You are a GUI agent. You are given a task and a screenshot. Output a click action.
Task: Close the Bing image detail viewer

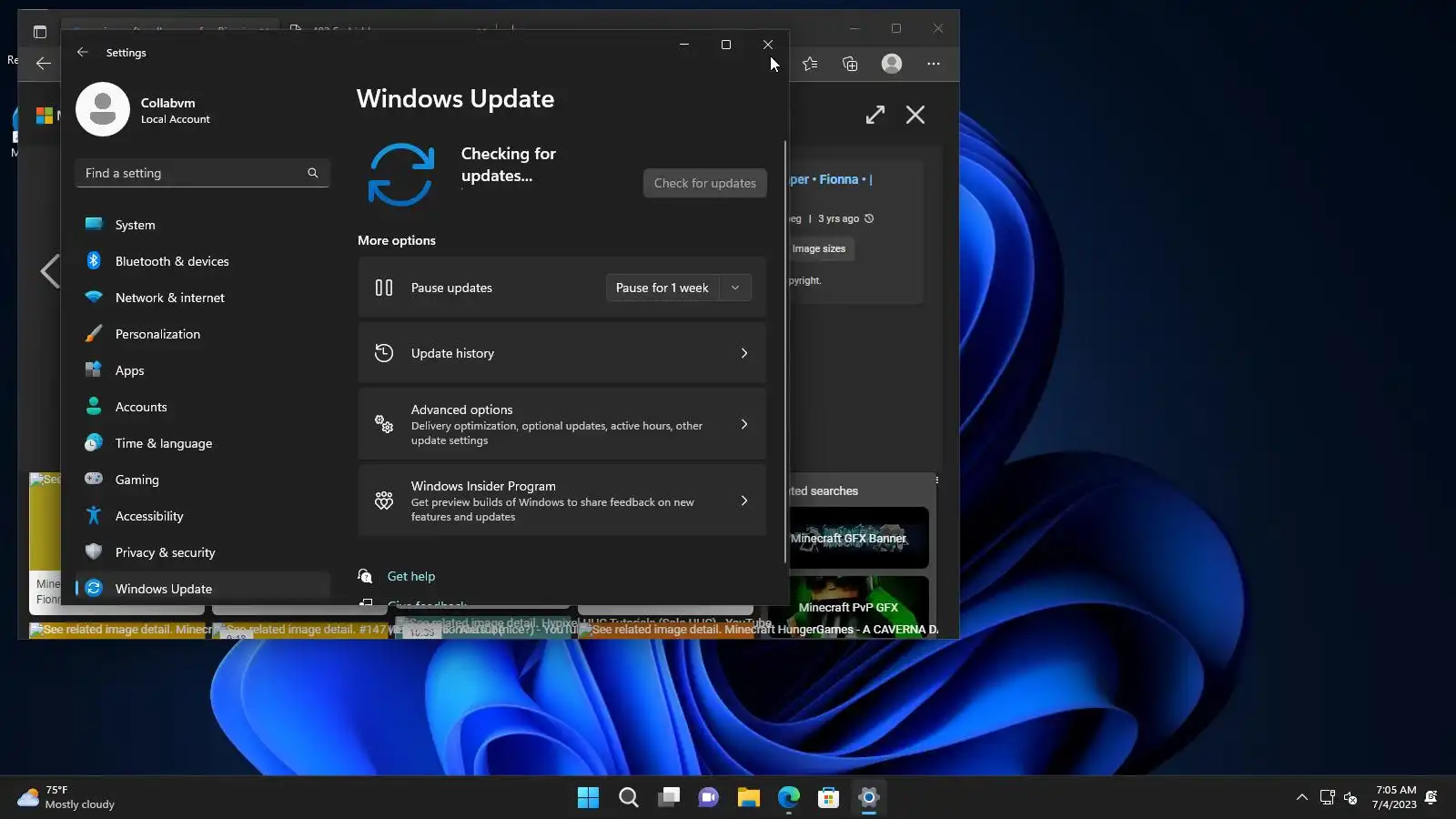(x=915, y=115)
